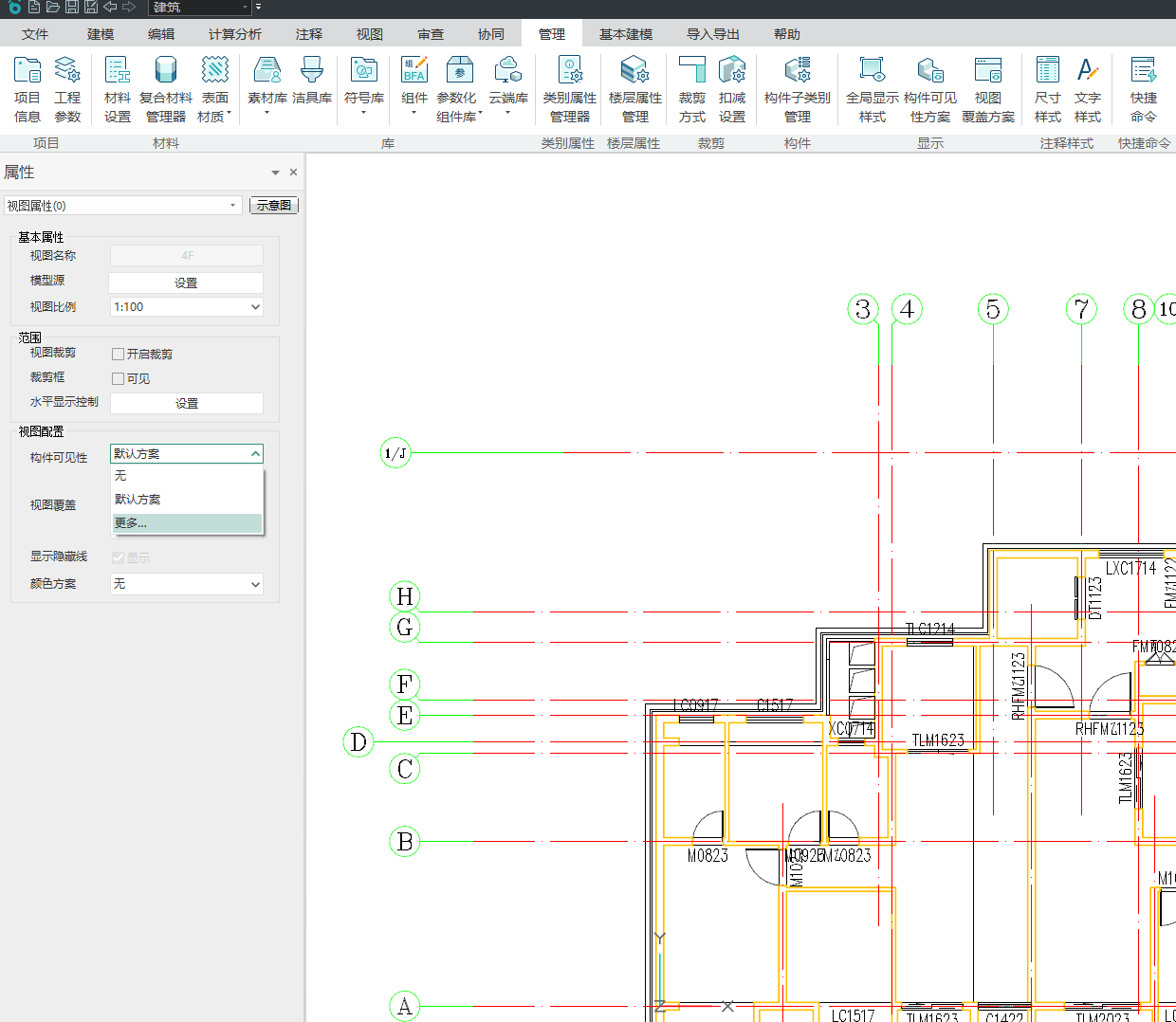Switch to the 建模 ribbon tab

[101, 34]
